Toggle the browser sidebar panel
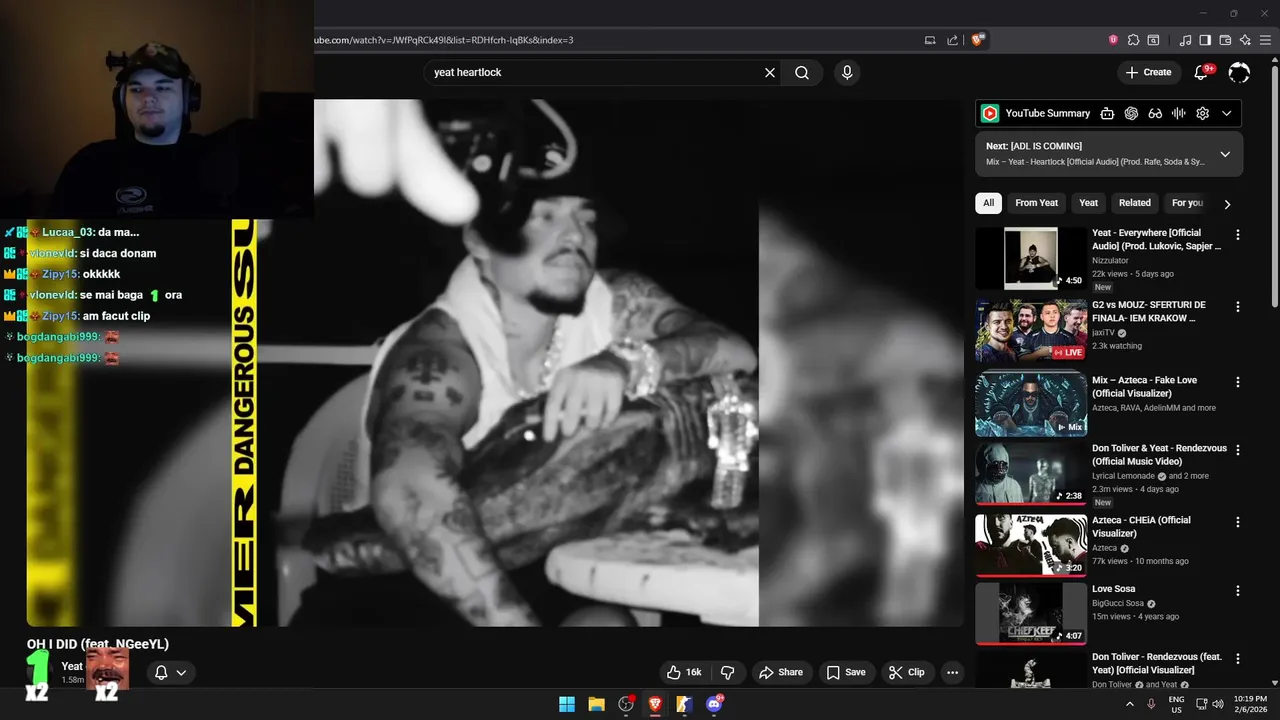Screen dimensions: 1280x720 [1205, 40]
